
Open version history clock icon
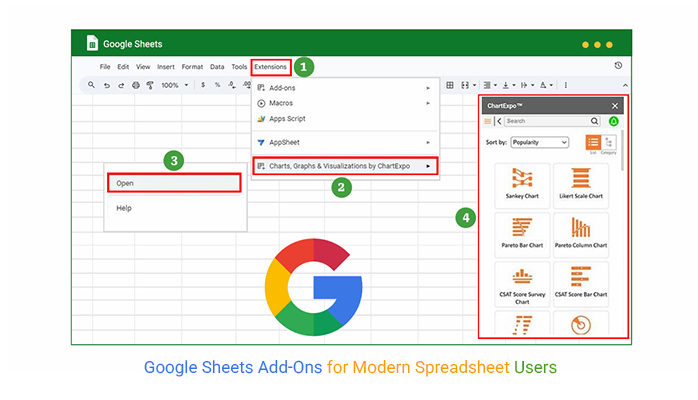(x=618, y=65)
